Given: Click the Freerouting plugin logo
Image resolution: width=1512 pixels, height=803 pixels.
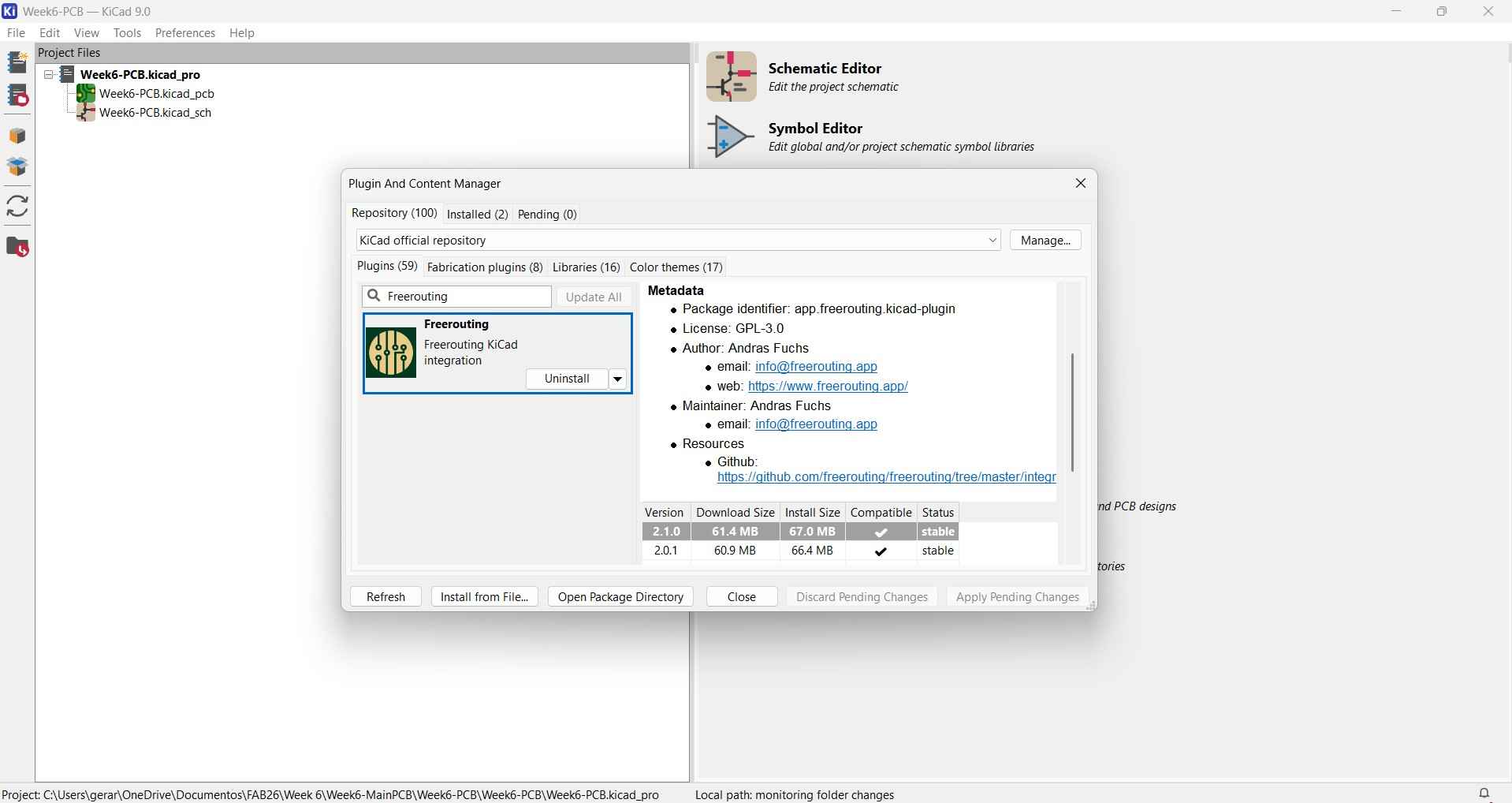Looking at the screenshot, I should pyautogui.click(x=391, y=353).
